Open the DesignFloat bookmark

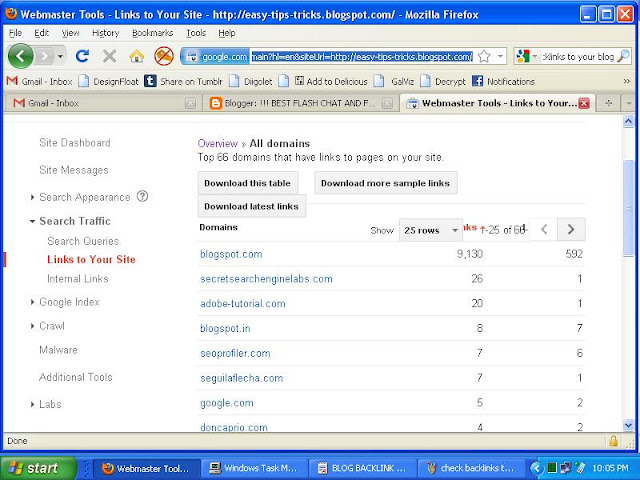click(x=108, y=81)
